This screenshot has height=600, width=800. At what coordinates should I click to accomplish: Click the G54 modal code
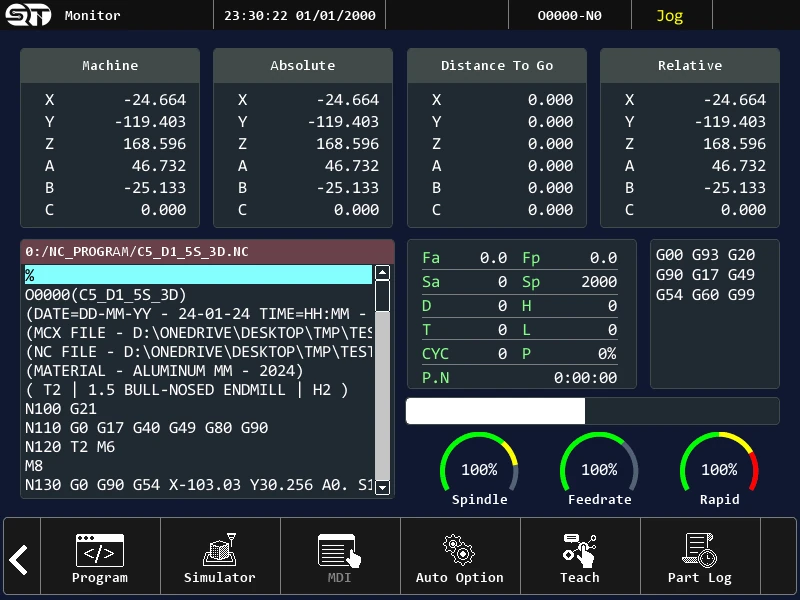click(x=669, y=294)
